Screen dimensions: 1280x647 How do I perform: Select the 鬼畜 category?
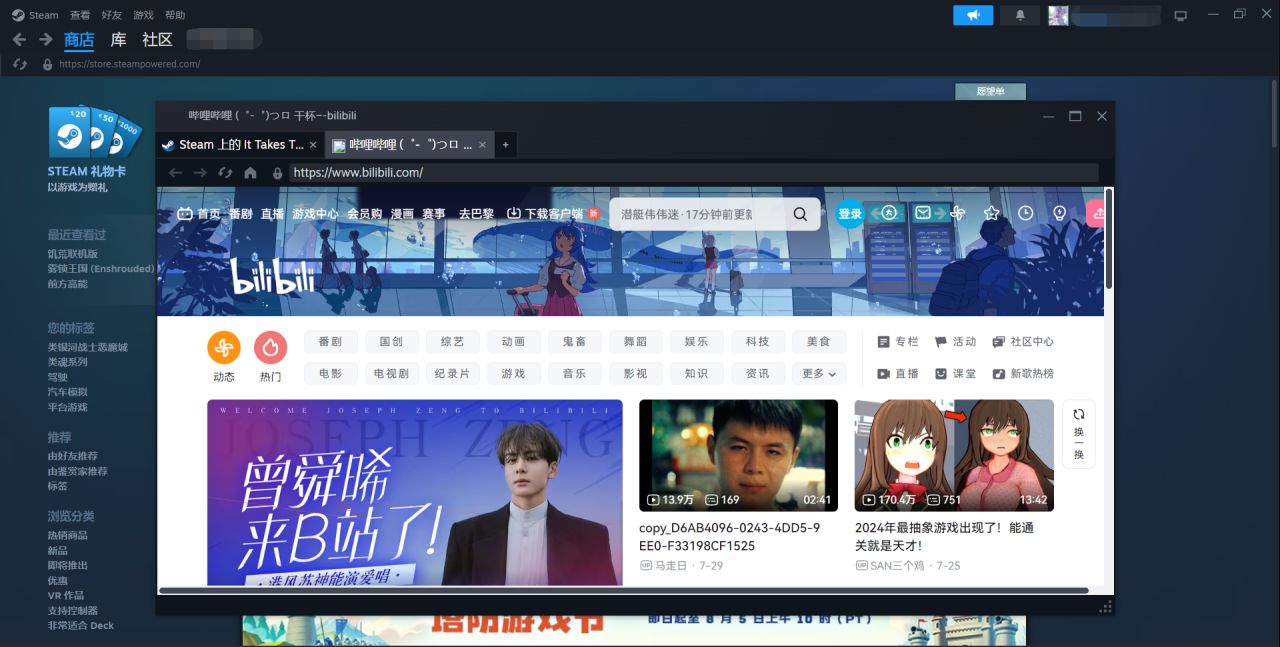tap(575, 342)
